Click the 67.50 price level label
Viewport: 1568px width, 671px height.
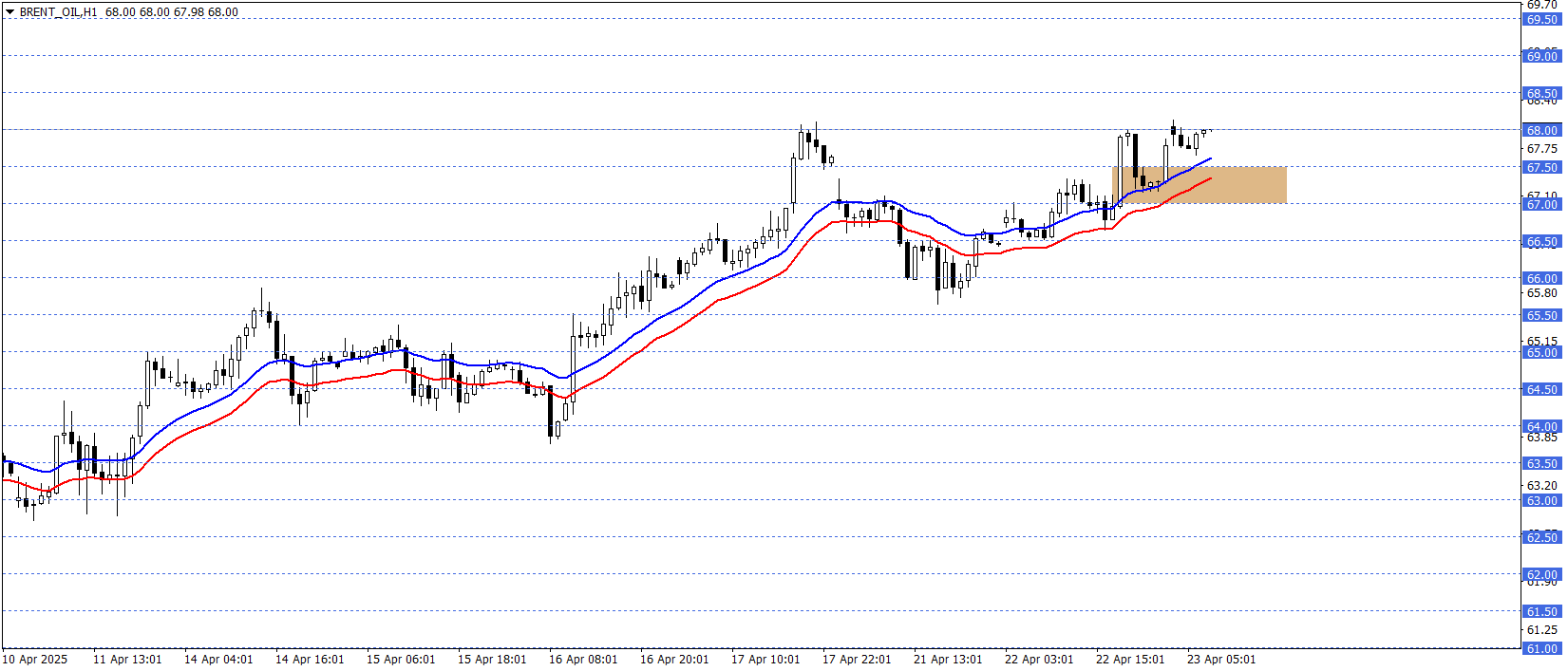pyautogui.click(x=1542, y=167)
